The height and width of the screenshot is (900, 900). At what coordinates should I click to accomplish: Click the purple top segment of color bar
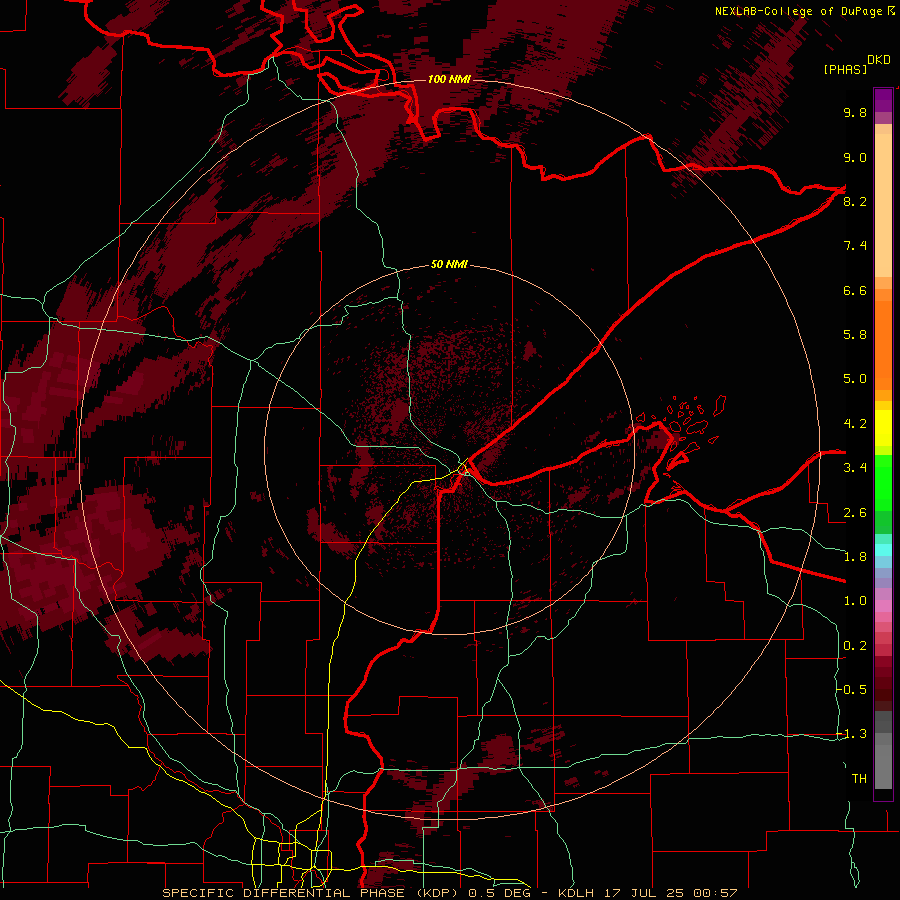point(883,100)
